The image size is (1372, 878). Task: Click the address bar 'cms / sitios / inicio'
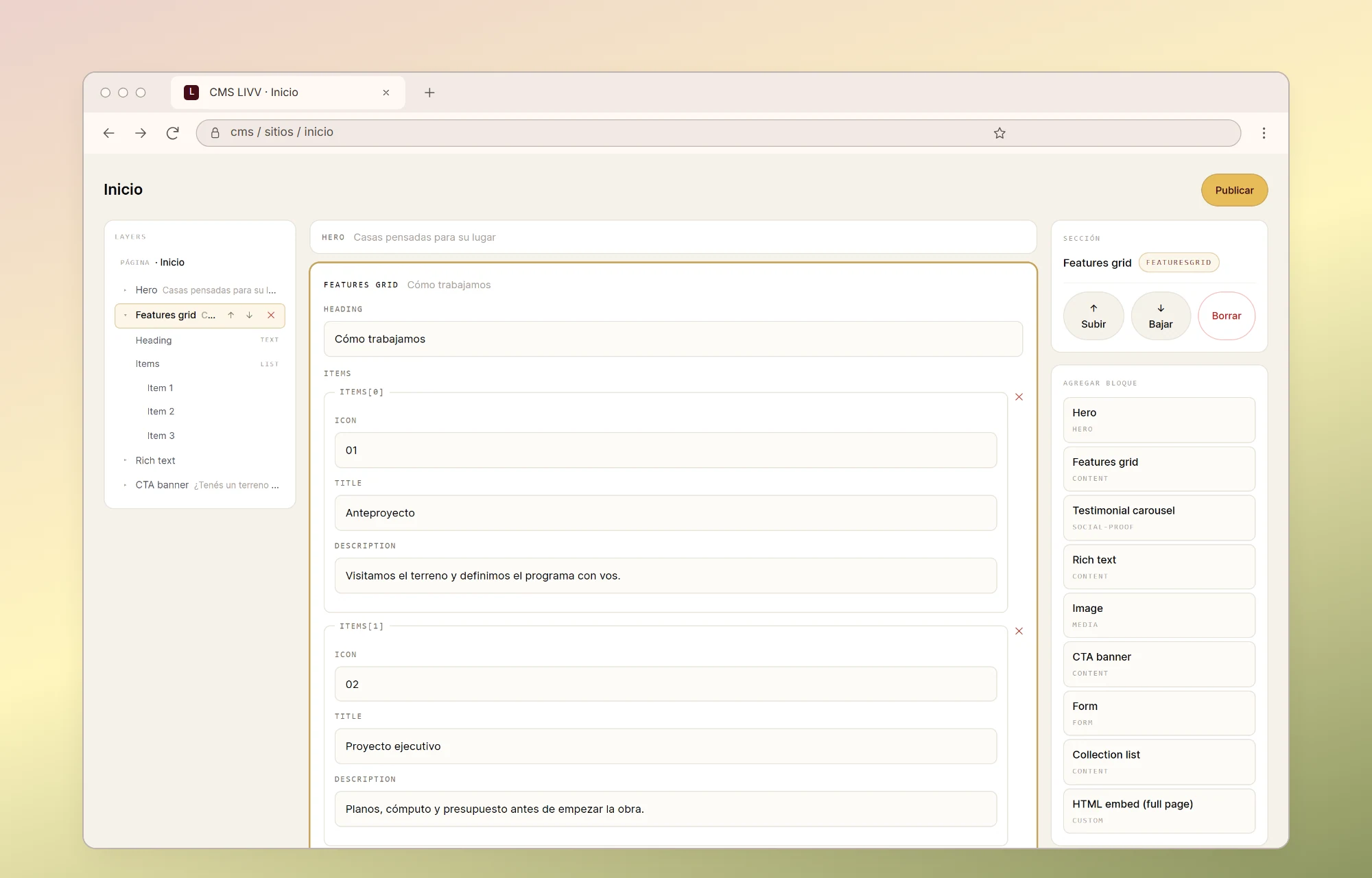718,133
